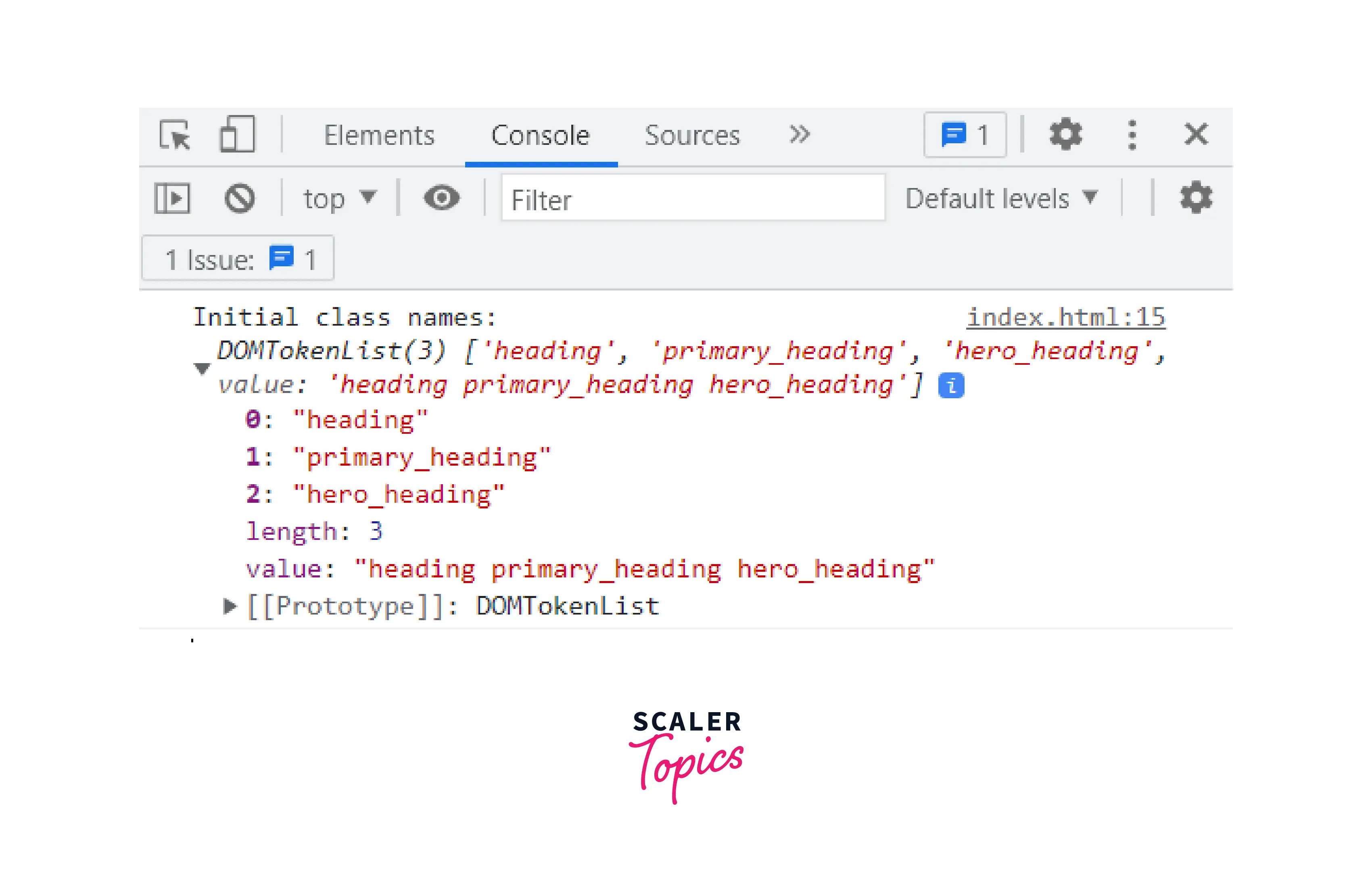Collapse the DOMTokenList(3) object
Viewport: 1372px width, 878px height.
202,368
